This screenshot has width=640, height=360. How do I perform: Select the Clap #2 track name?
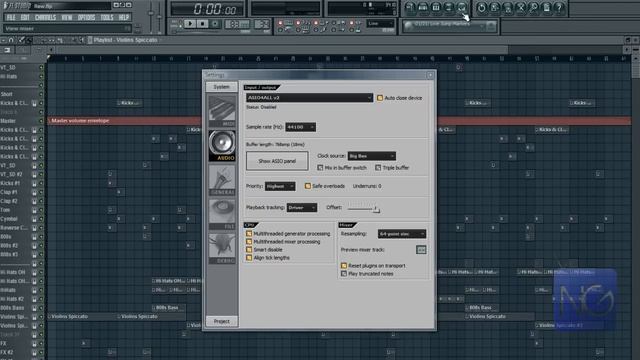pos(9,201)
